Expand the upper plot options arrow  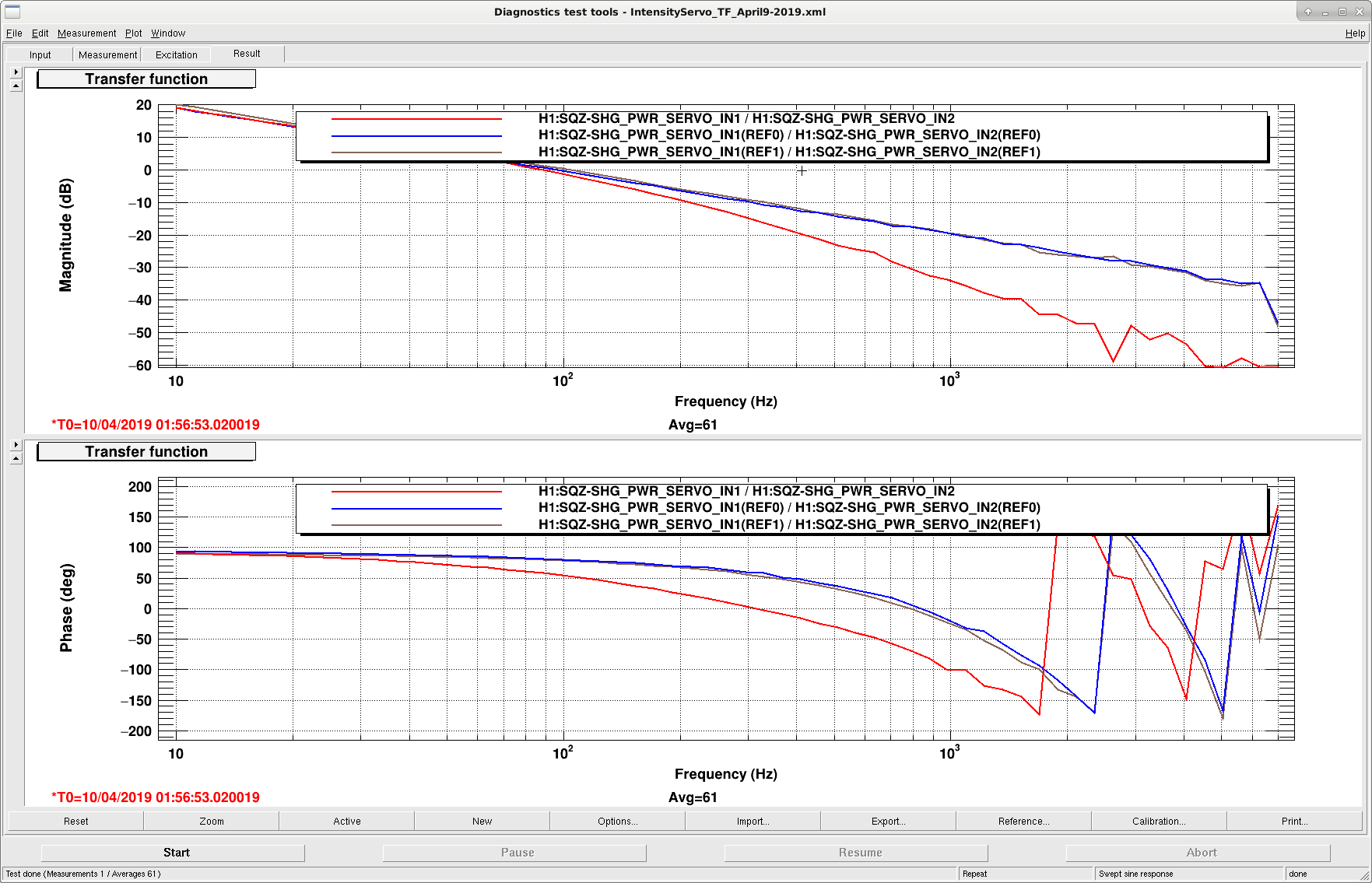[x=16, y=72]
